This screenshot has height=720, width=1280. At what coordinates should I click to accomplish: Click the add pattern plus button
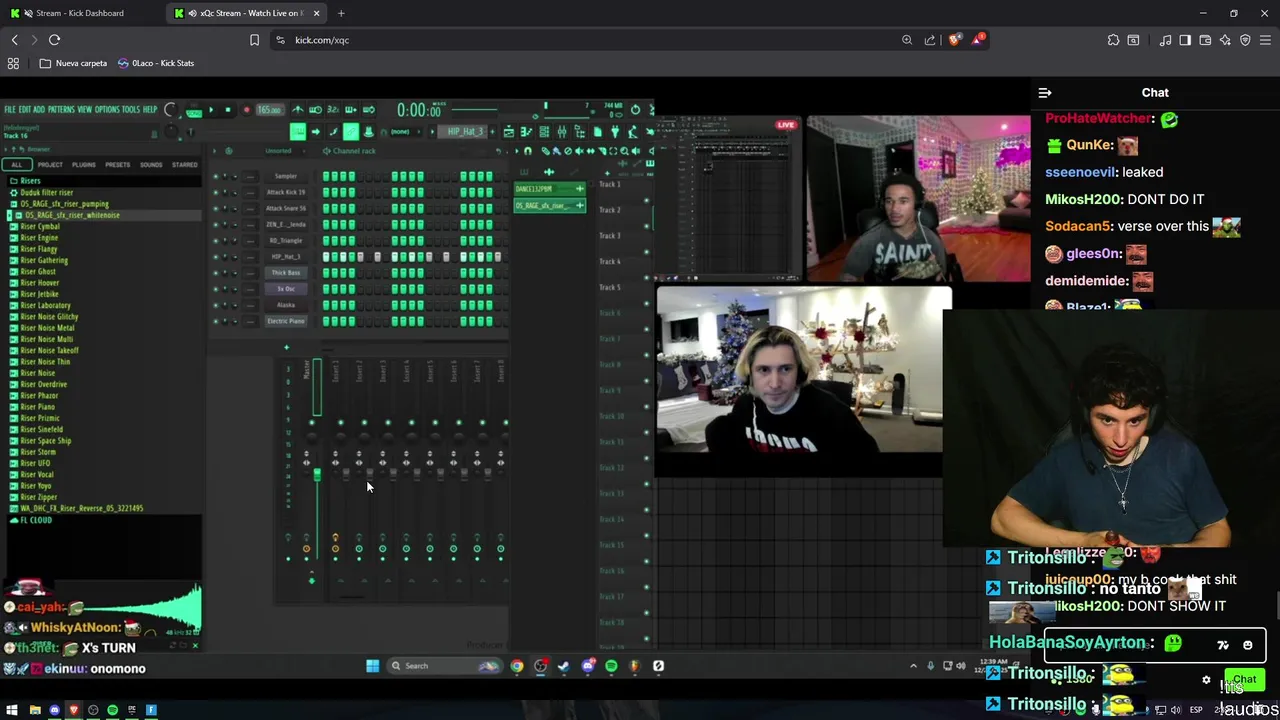coord(492,131)
